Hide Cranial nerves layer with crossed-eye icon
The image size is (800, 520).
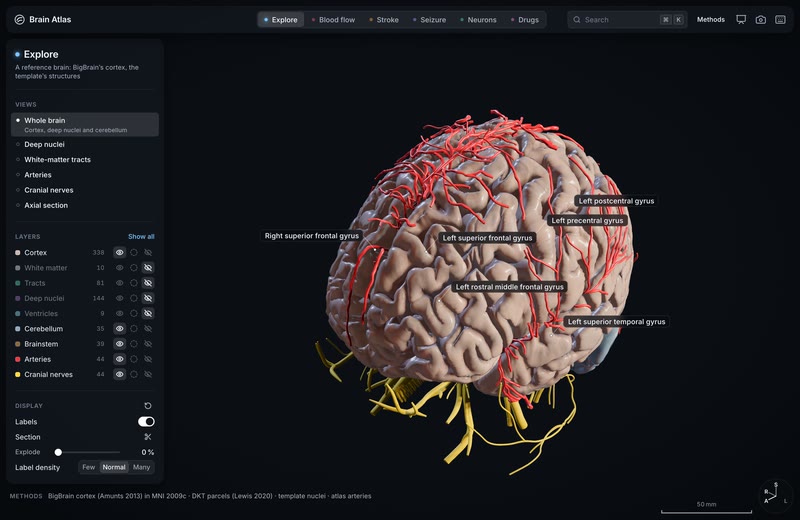tap(148, 375)
